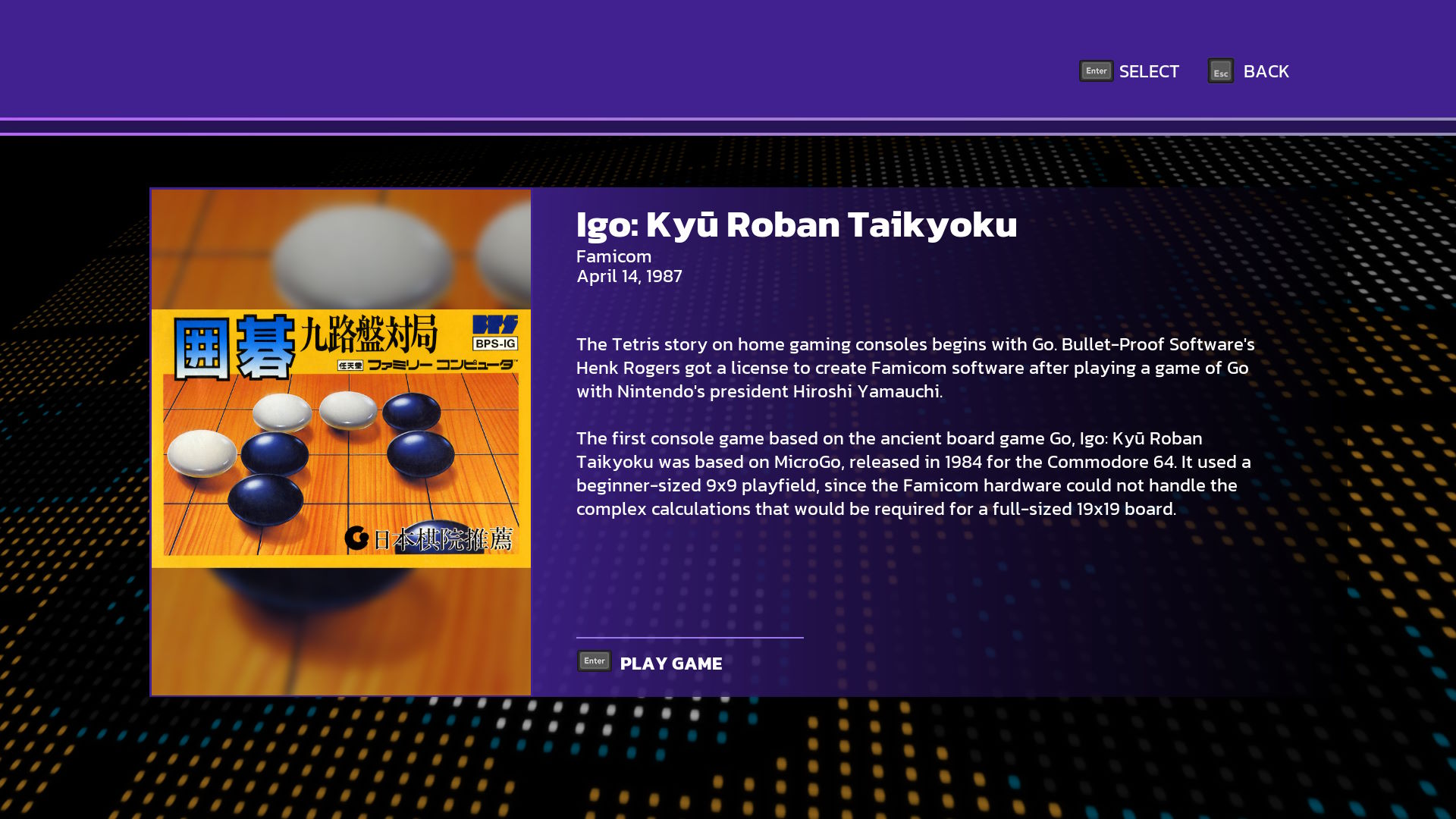Screen dimensions: 1456x819
Task: Click the title Igo: Kyū Roban Taikyoku
Action: coord(796,224)
